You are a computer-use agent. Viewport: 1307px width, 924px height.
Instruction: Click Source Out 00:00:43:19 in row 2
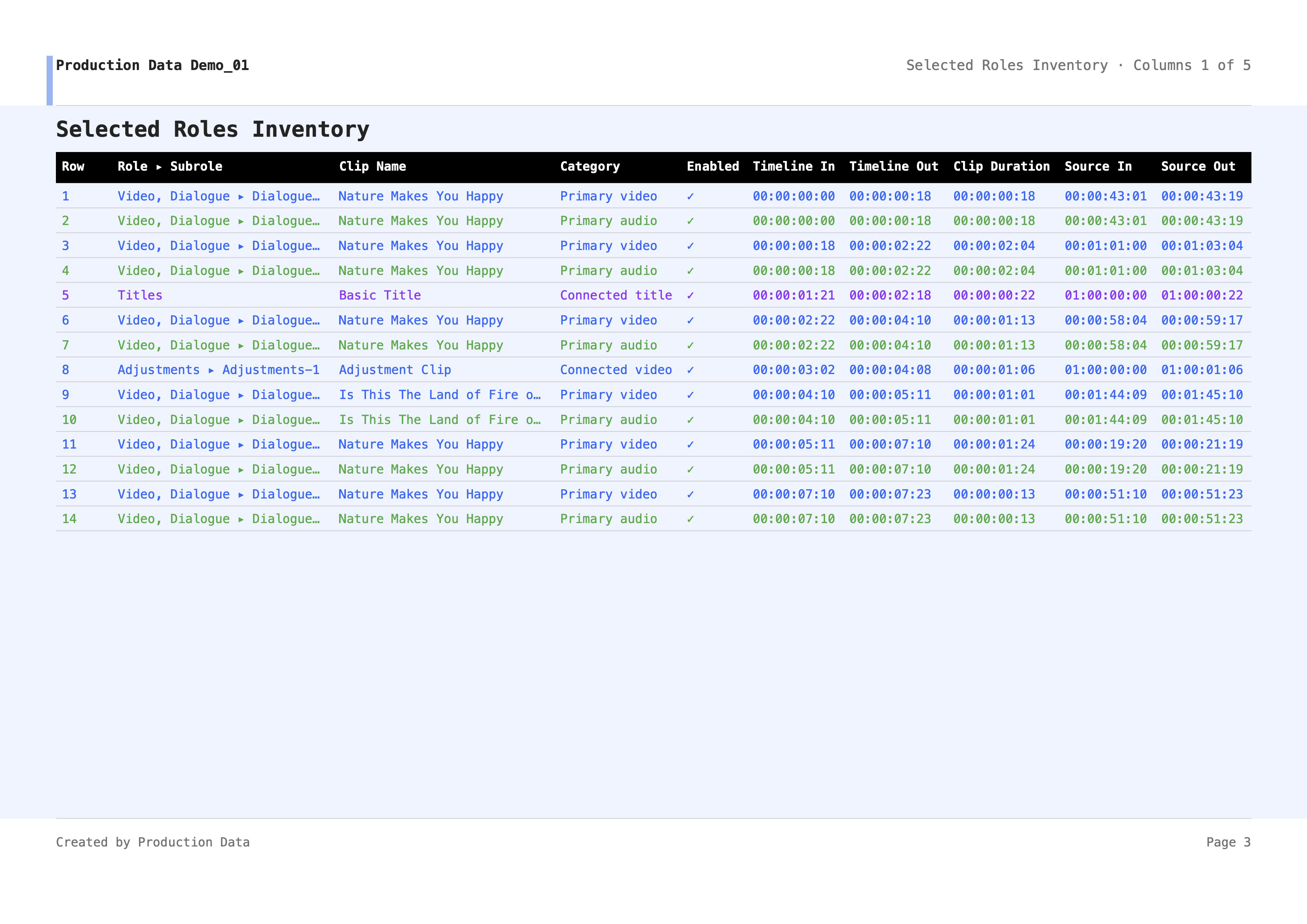coord(1202,221)
